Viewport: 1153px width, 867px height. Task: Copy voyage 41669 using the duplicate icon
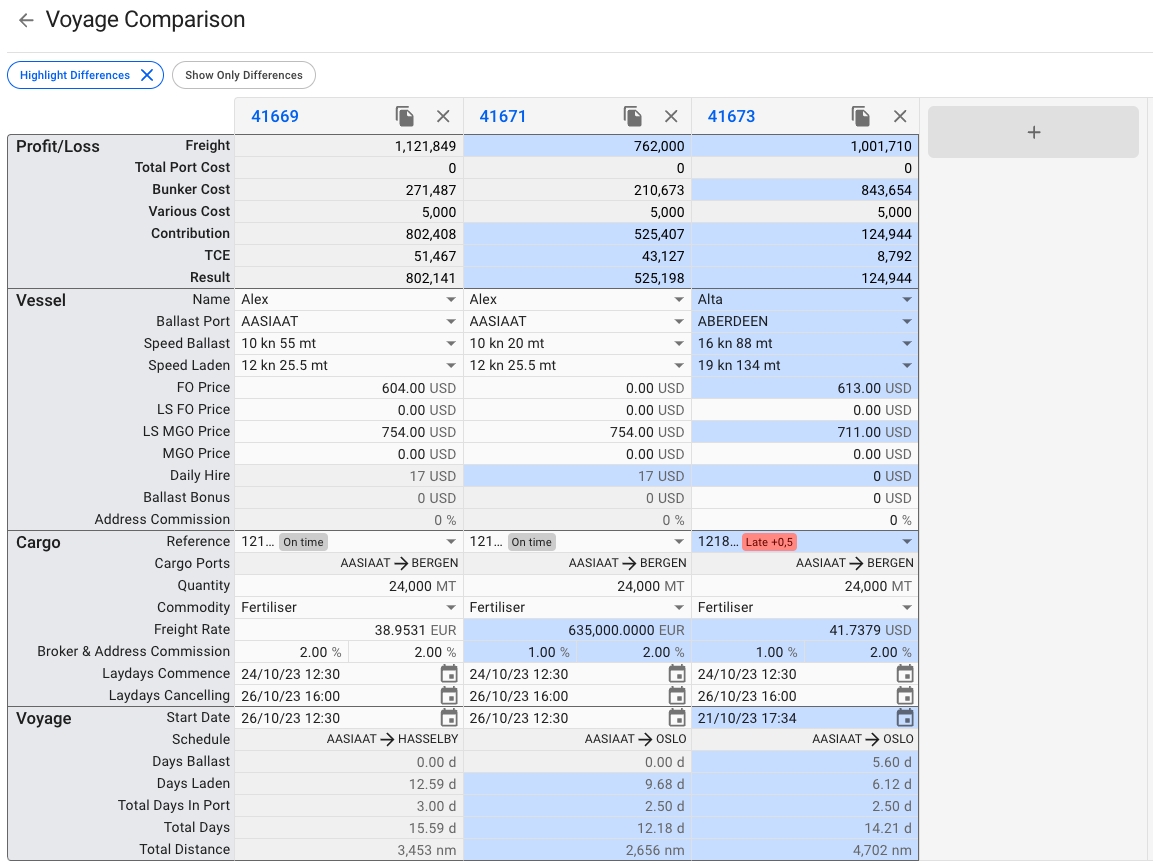click(x=405, y=116)
